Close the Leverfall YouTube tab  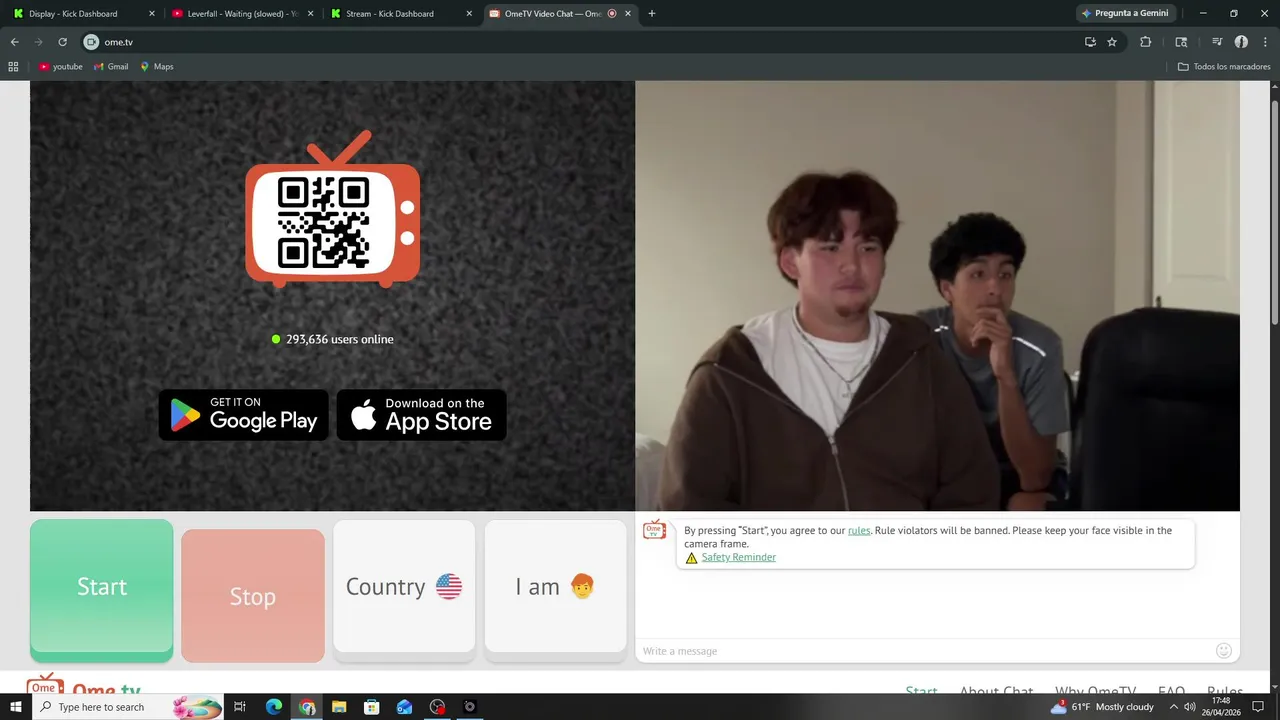point(310,14)
